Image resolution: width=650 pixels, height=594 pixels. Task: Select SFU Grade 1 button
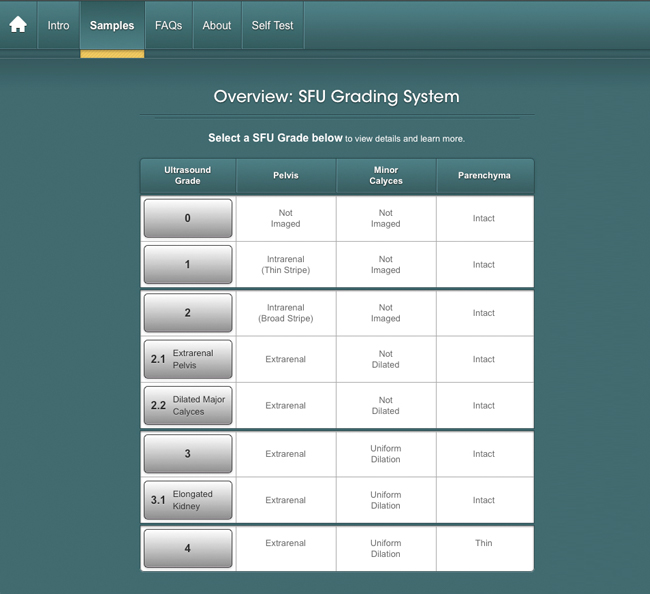coord(188,265)
